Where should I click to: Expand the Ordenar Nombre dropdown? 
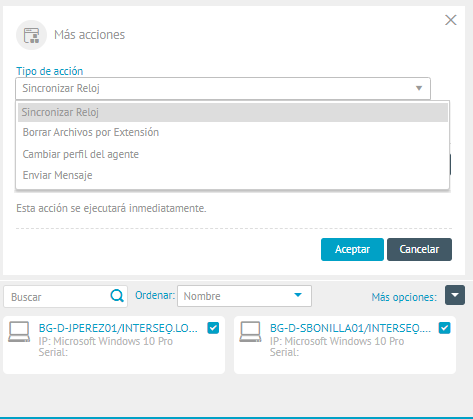click(244, 296)
